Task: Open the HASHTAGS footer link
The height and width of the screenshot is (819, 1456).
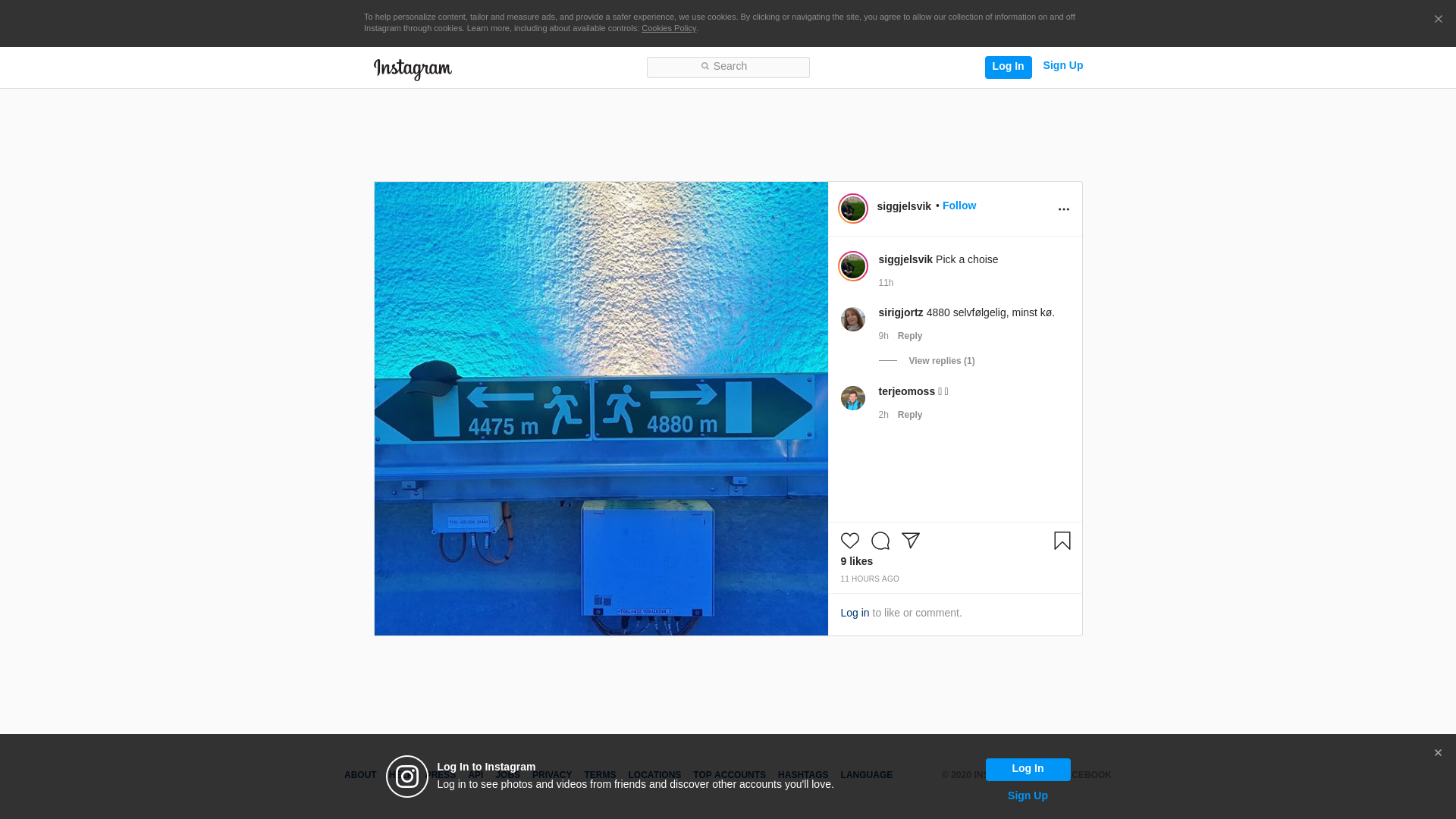Action: [802, 775]
